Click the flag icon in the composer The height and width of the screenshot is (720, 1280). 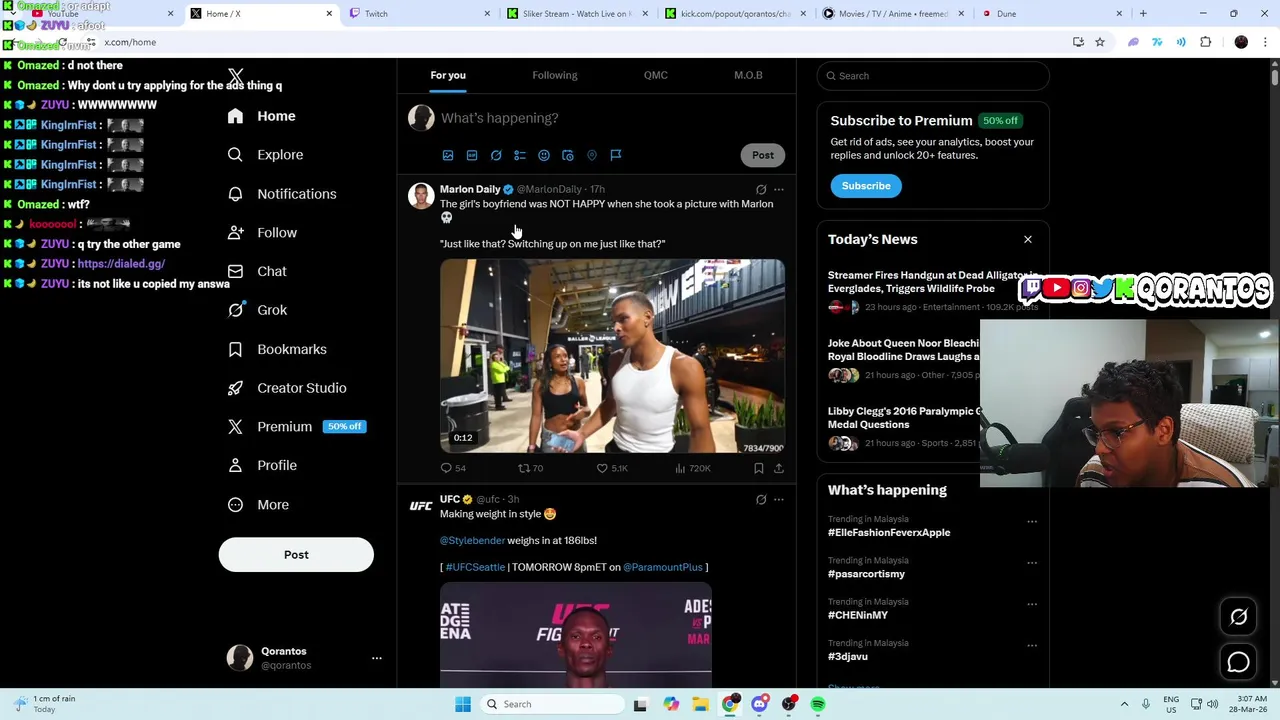point(616,155)
